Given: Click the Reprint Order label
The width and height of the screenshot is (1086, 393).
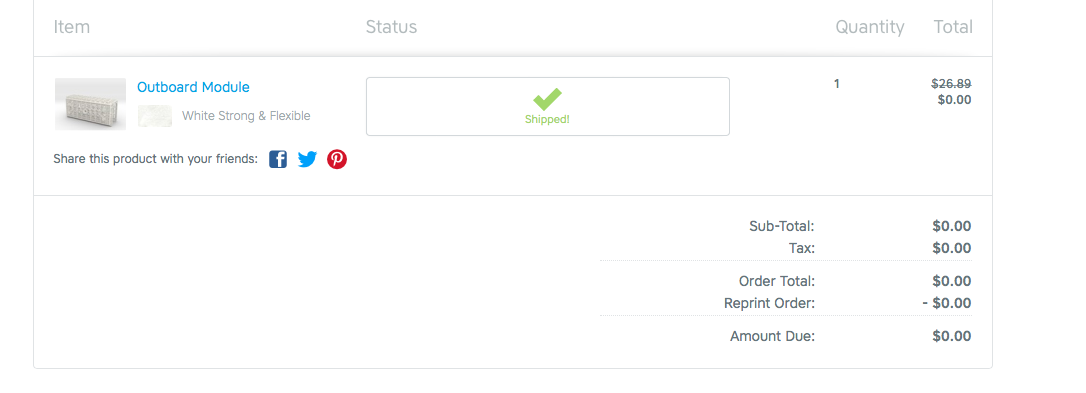Looking at the screenshot, I should coord(769,304).
